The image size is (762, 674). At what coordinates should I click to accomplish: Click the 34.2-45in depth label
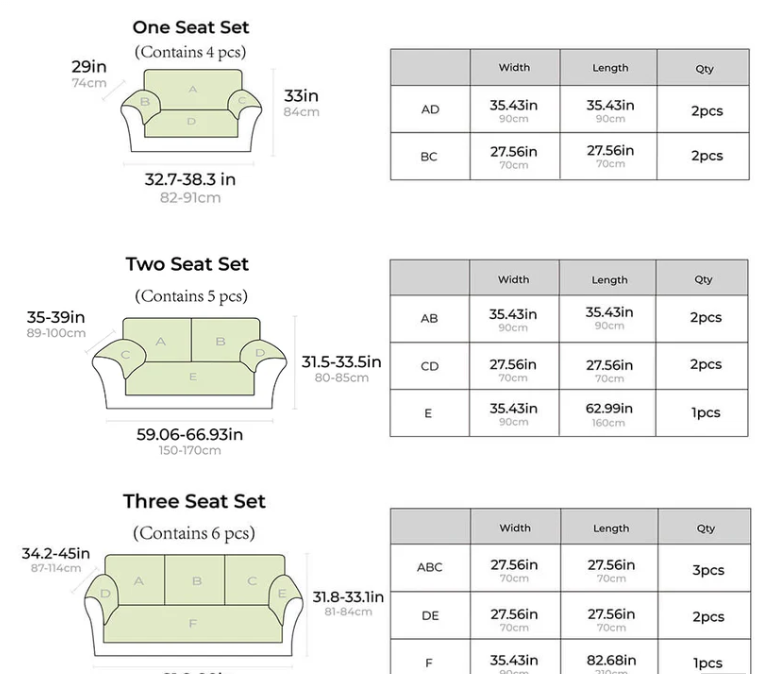click(x=56, y=553)
